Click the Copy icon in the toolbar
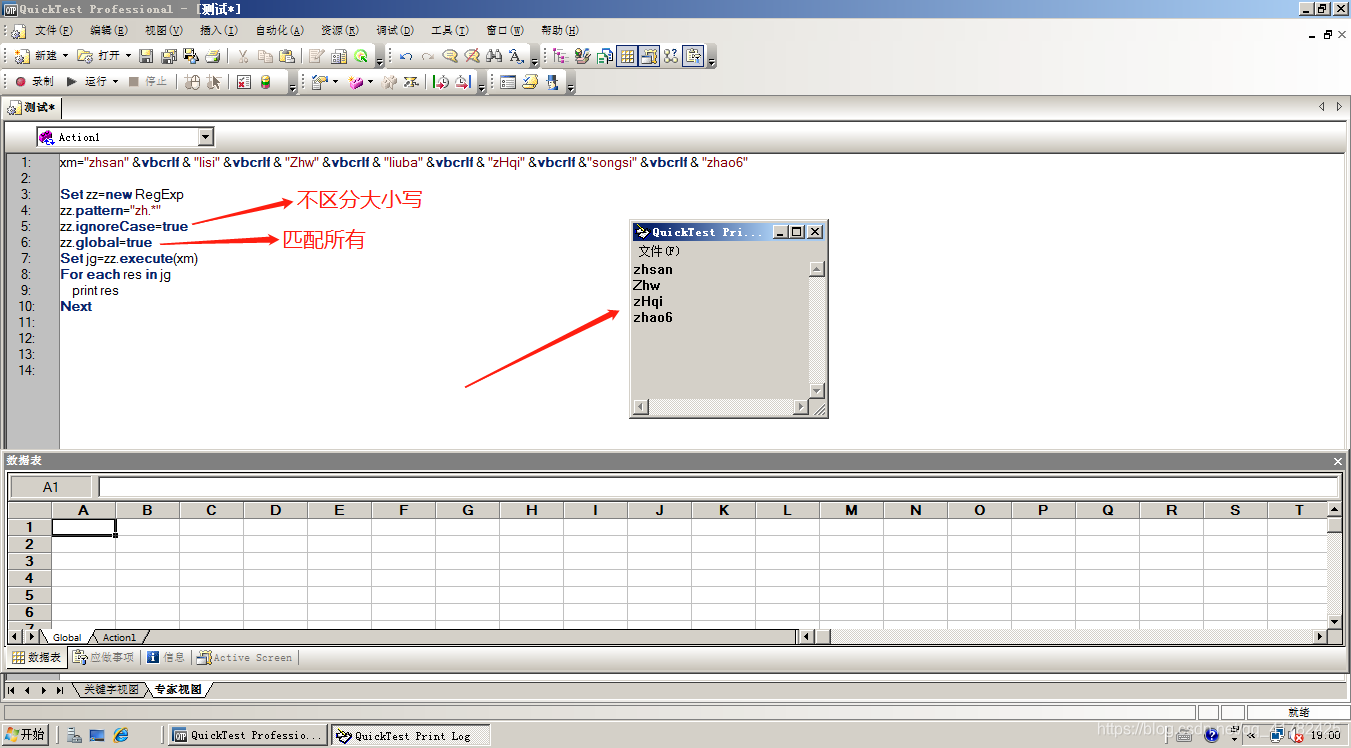The image size is (1351, 748). pos(265,56)
